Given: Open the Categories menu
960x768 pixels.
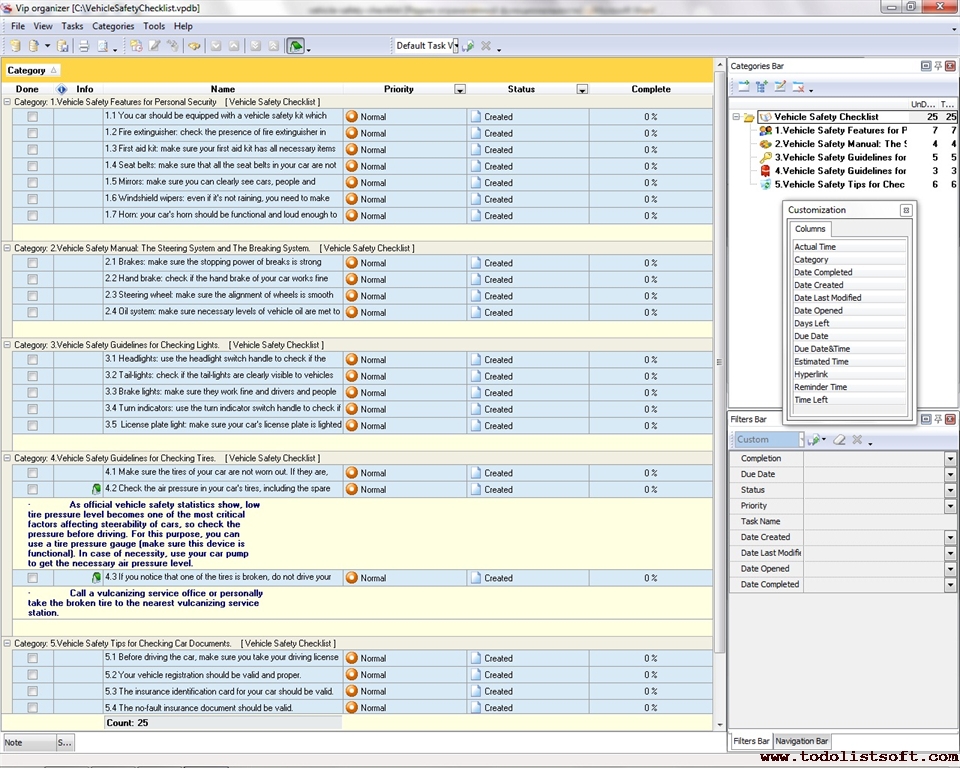Looking at the screenshot, I should coord(112,26).
